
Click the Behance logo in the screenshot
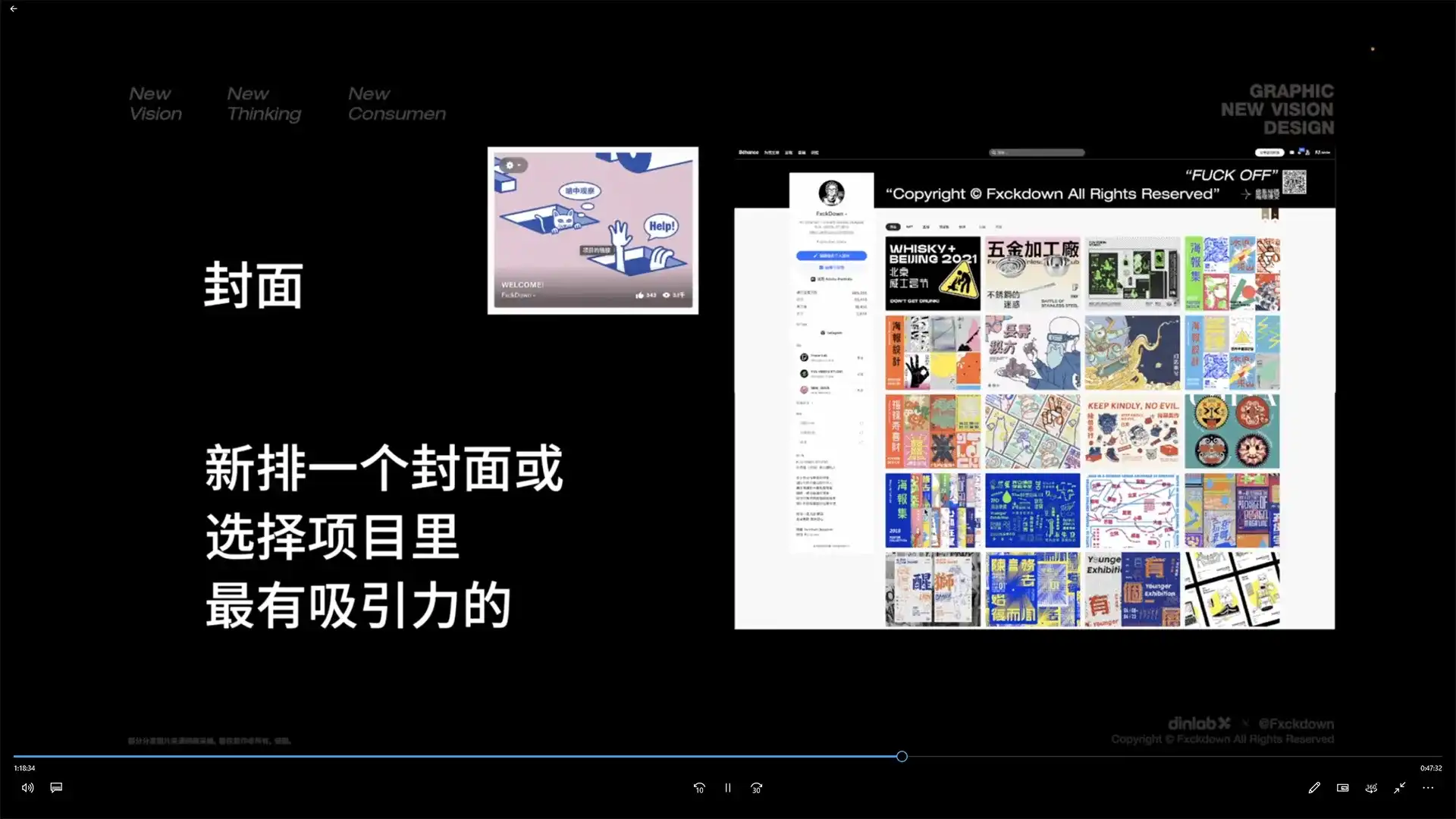749,152
